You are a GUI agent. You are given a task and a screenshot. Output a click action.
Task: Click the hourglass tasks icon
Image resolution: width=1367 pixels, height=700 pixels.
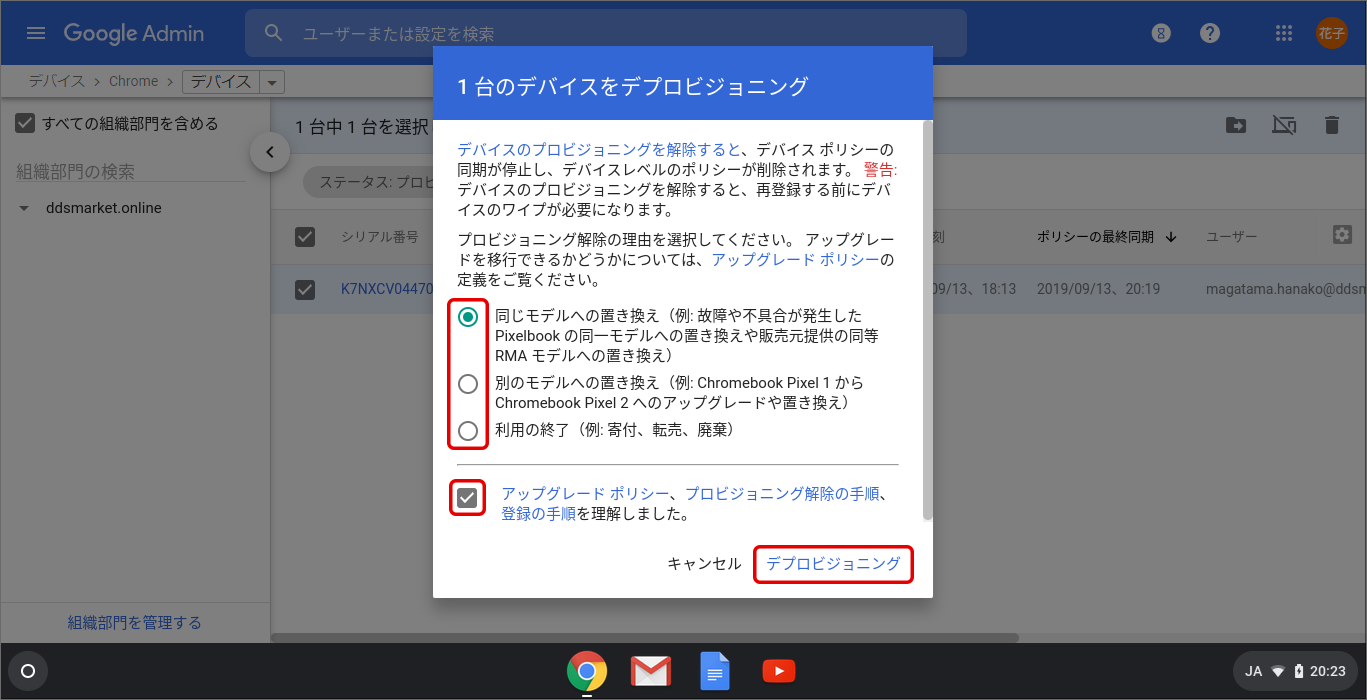coord(1160,33)
